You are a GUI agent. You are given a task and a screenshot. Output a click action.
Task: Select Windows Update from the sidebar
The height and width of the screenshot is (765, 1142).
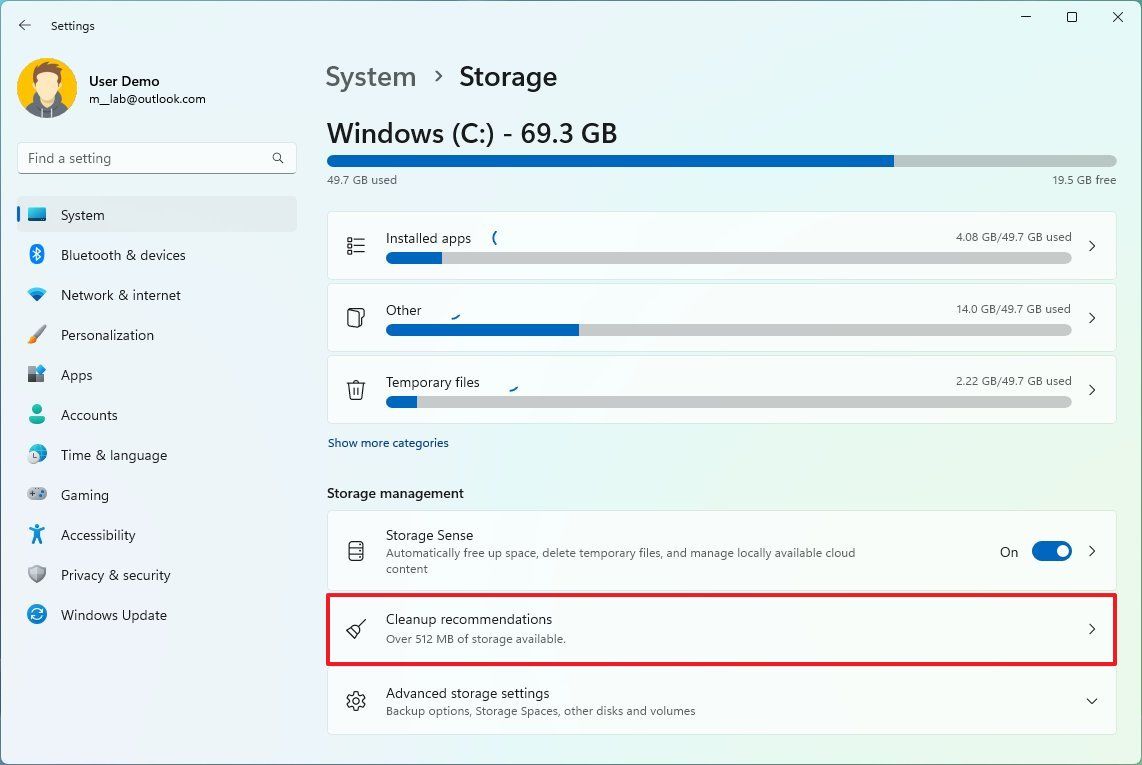[x=113, y=615]
